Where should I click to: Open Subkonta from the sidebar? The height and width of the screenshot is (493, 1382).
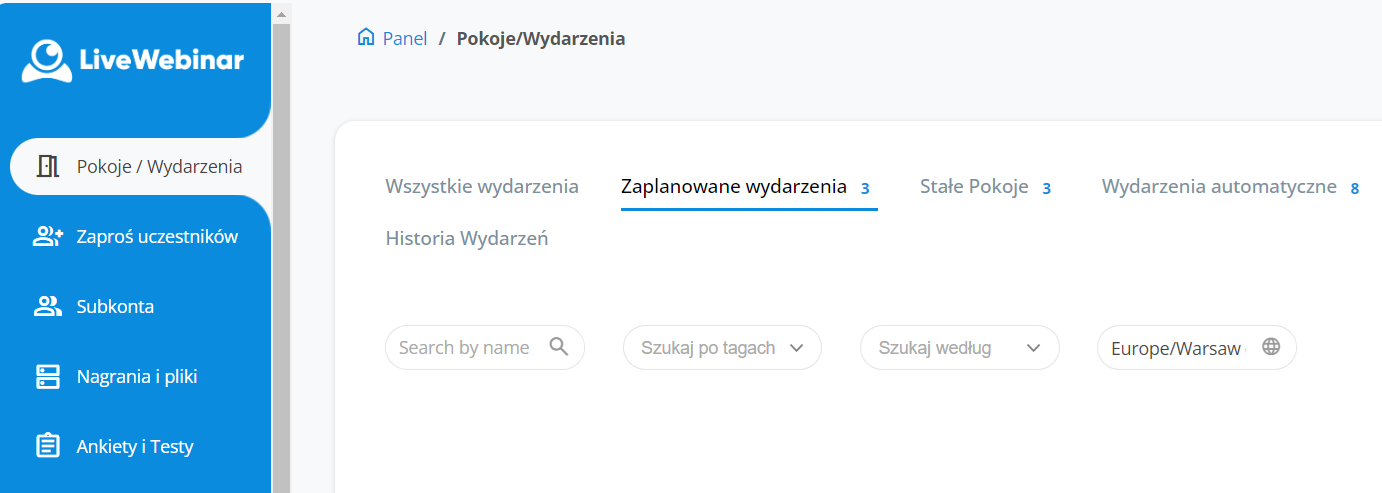point(115,307)
